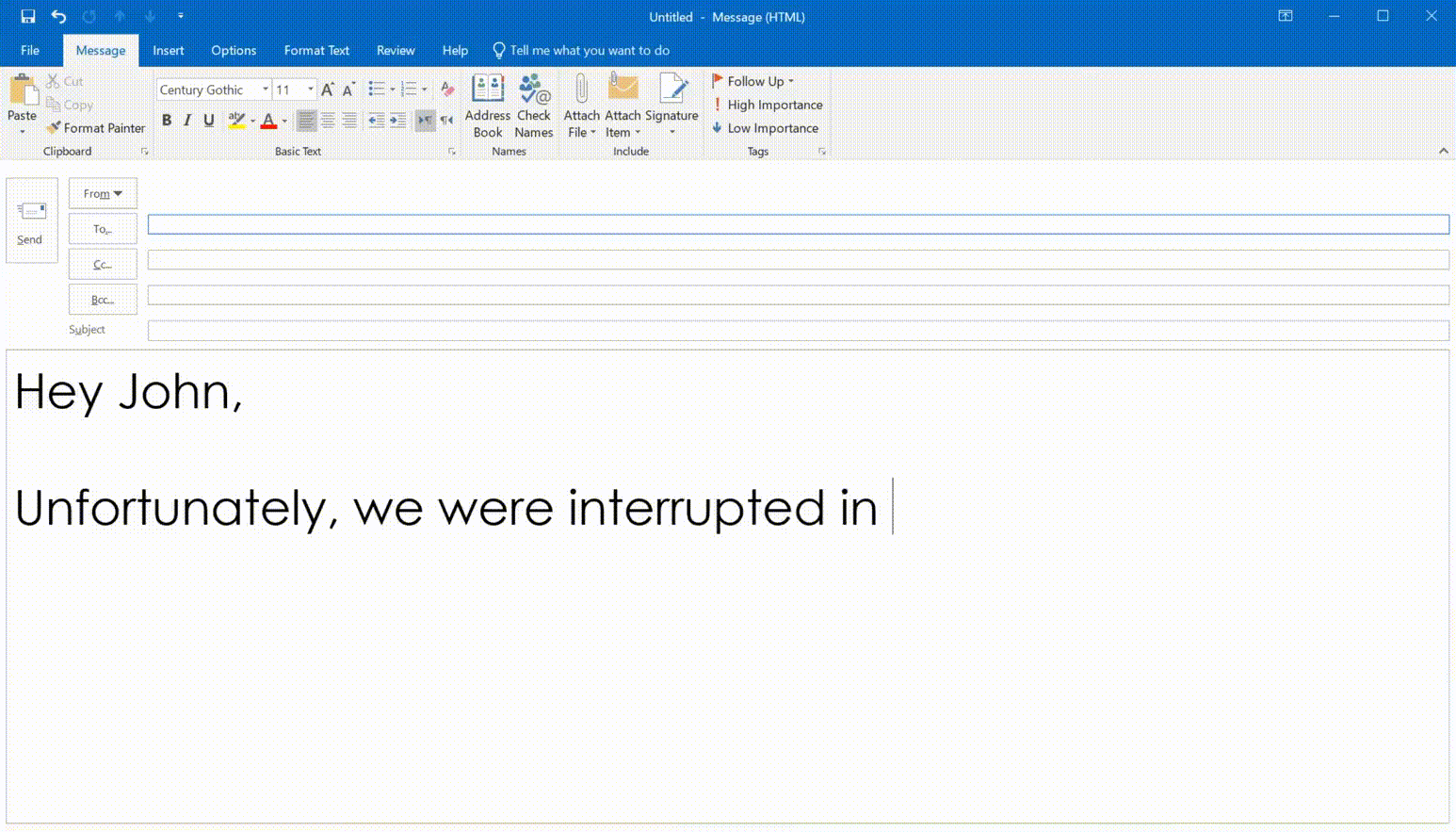Click the Bcc... button
This screenshot has height=832, width=1456.
(x=103, y=300)
